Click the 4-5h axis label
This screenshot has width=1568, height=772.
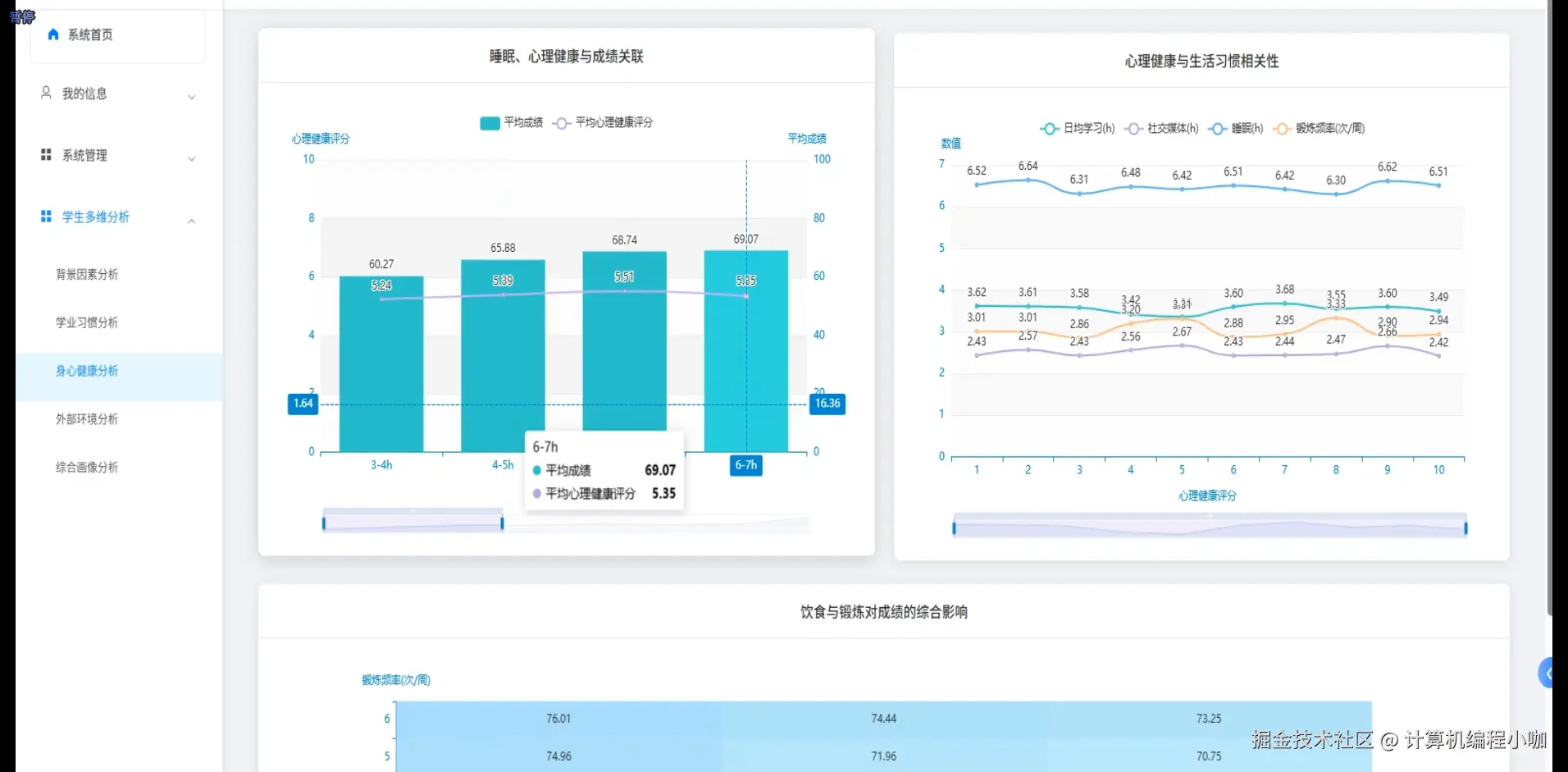(x=503, y=465)
